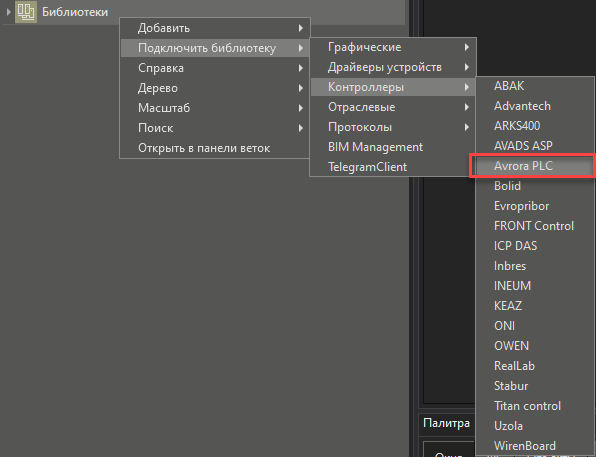Click the arrow beside Поиск
596x457 pixels.
point(301,128)
